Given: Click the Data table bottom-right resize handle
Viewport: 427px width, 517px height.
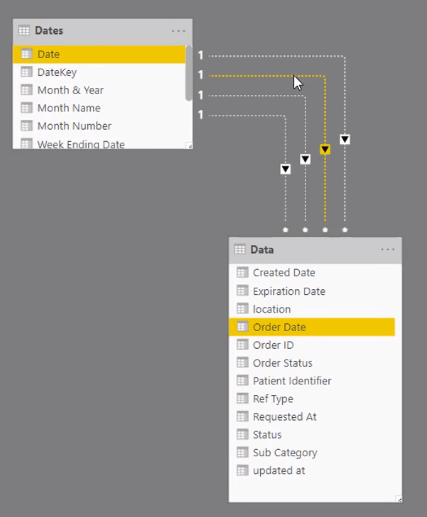Looking at the screenshot, I should click(399, 499).
